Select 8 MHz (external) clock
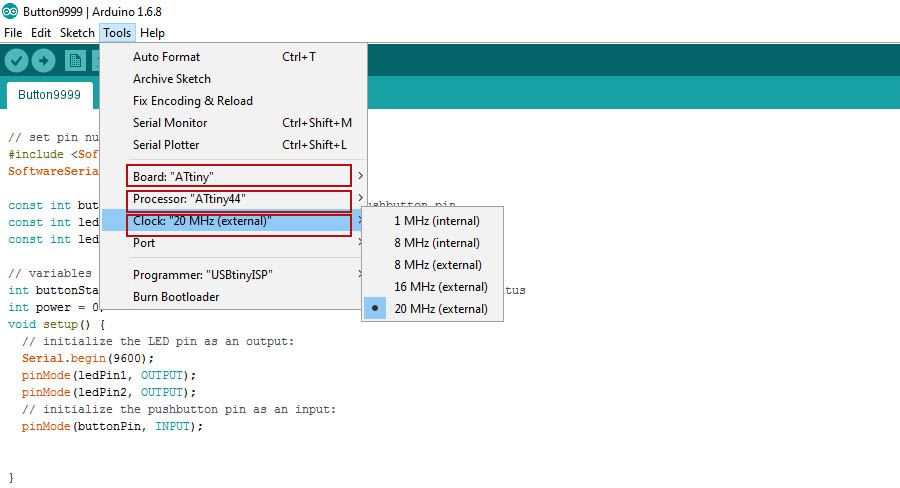 click(433, 264)
